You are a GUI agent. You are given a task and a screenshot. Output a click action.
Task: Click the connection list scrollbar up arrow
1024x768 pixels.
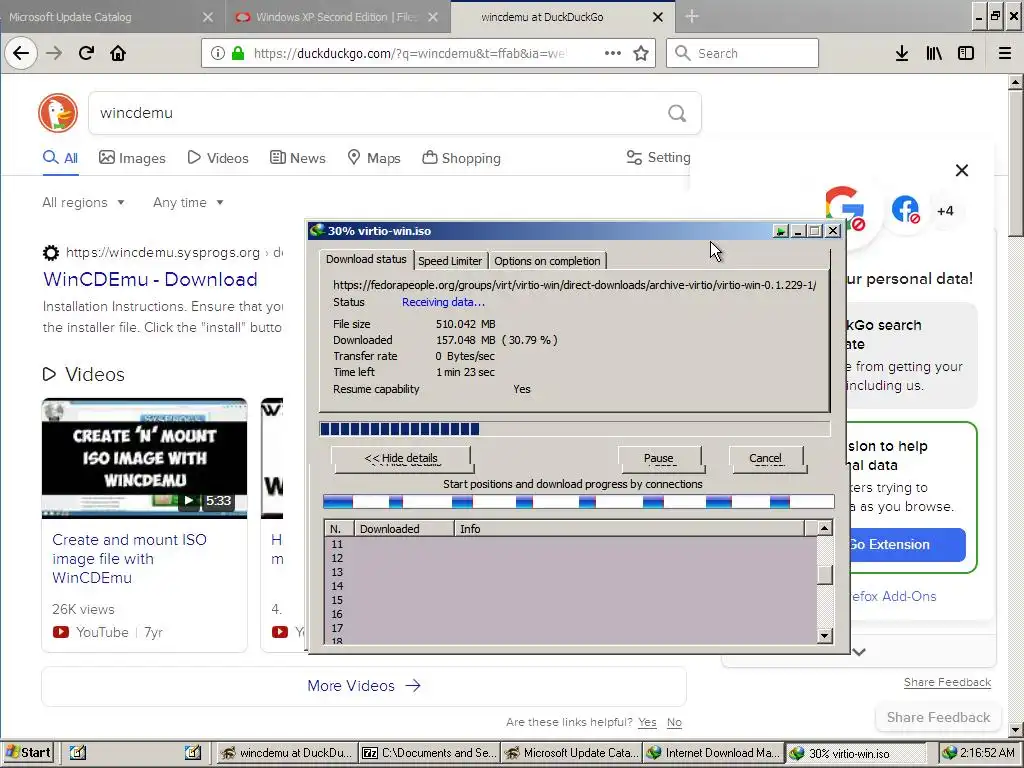(x=825, y=528)
